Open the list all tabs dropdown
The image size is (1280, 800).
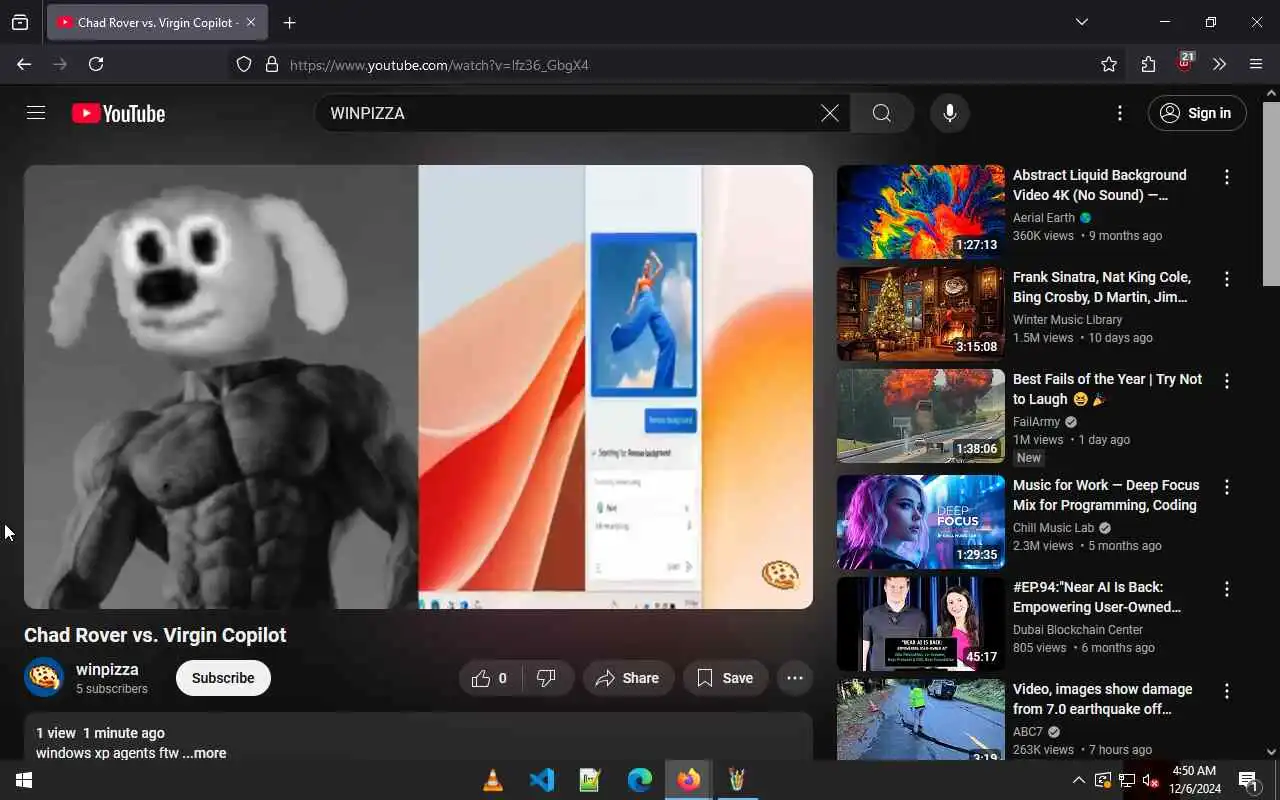[x=1082, y=22]
